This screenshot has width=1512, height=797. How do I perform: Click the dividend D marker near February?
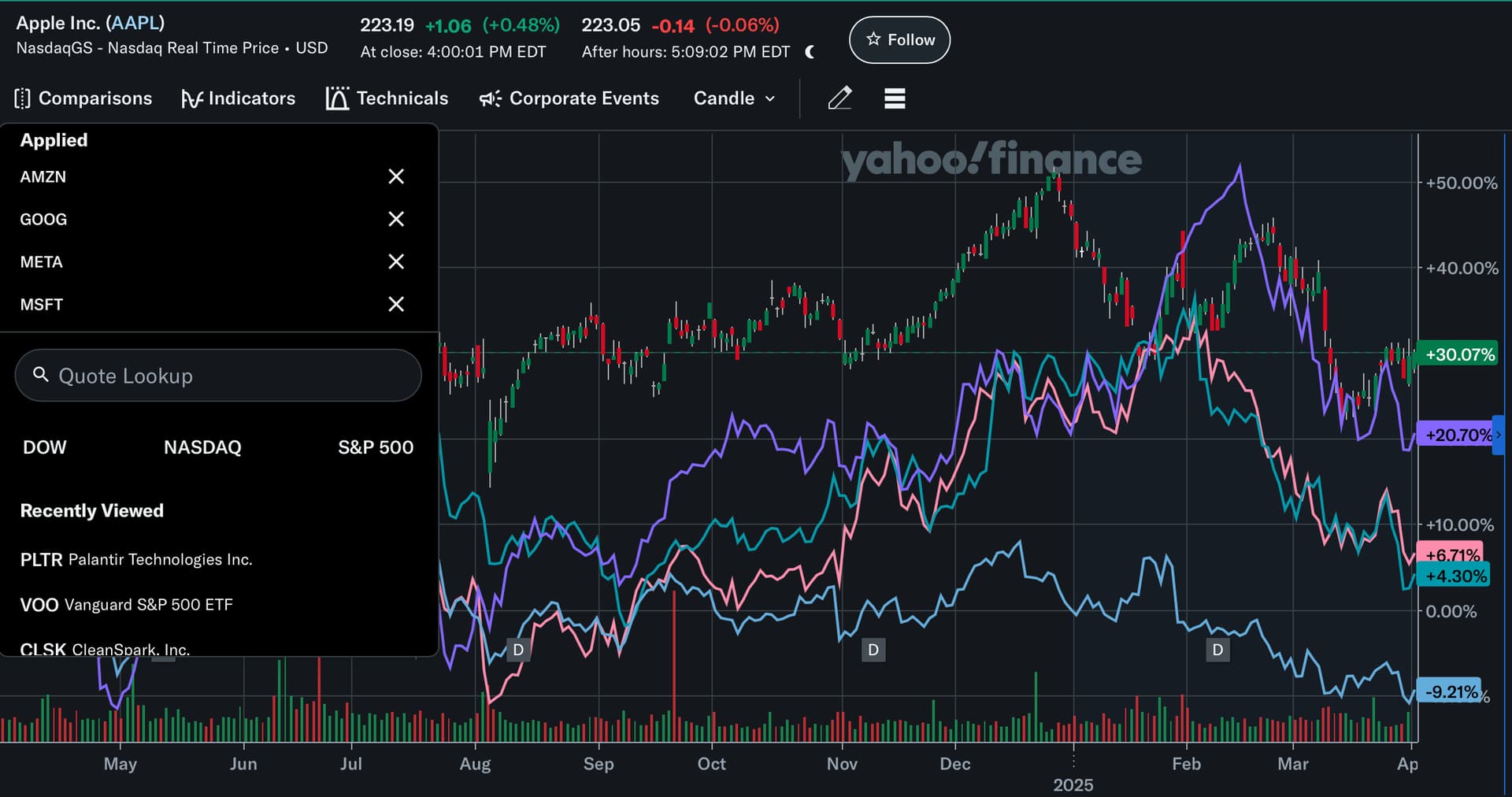coord(1218,650)
